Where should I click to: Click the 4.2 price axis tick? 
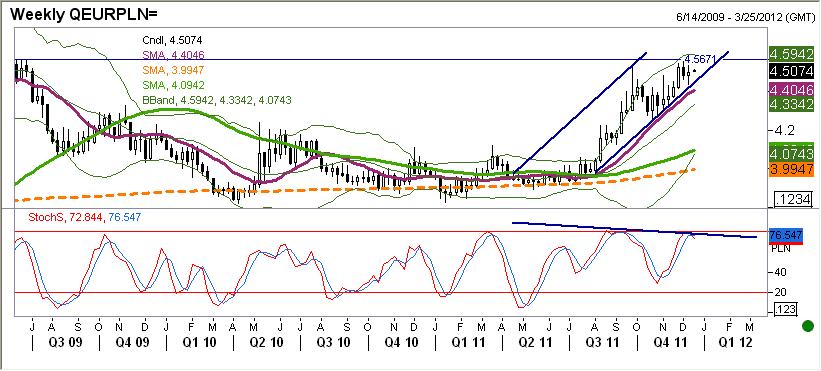tap(784, 129)
